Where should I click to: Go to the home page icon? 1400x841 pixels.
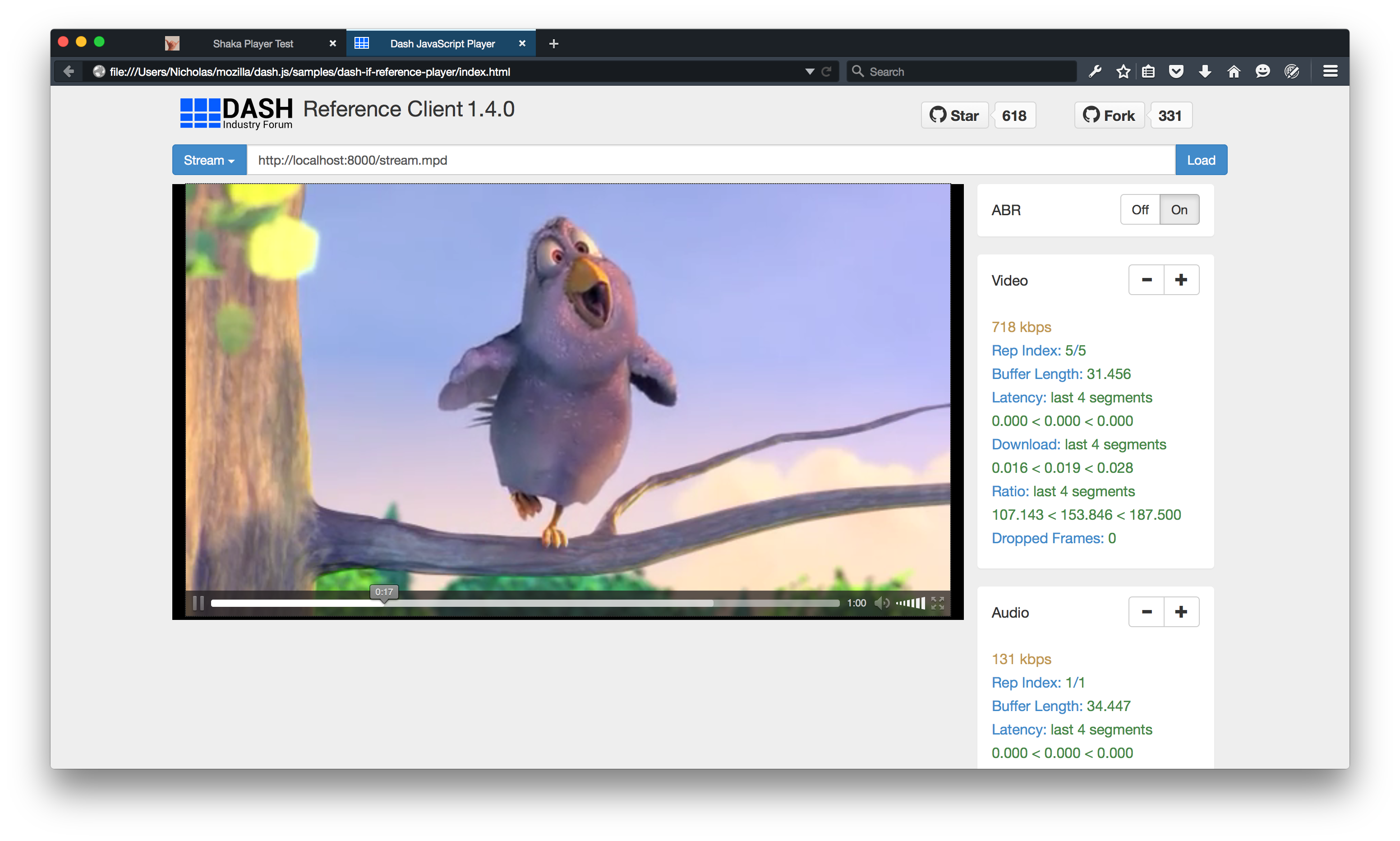point(1234,71)
